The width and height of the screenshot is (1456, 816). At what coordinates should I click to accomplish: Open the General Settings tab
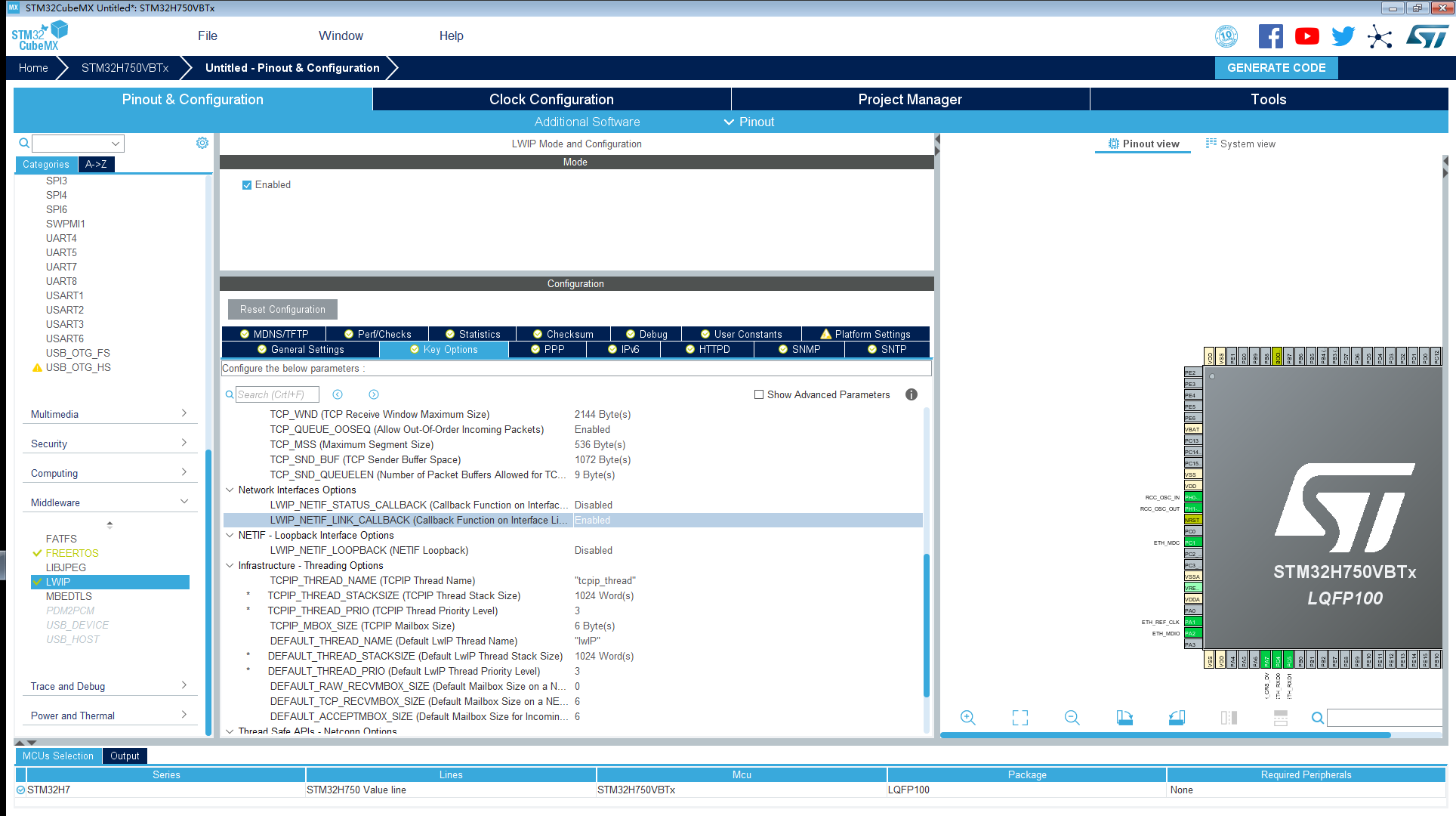point(301,349)
